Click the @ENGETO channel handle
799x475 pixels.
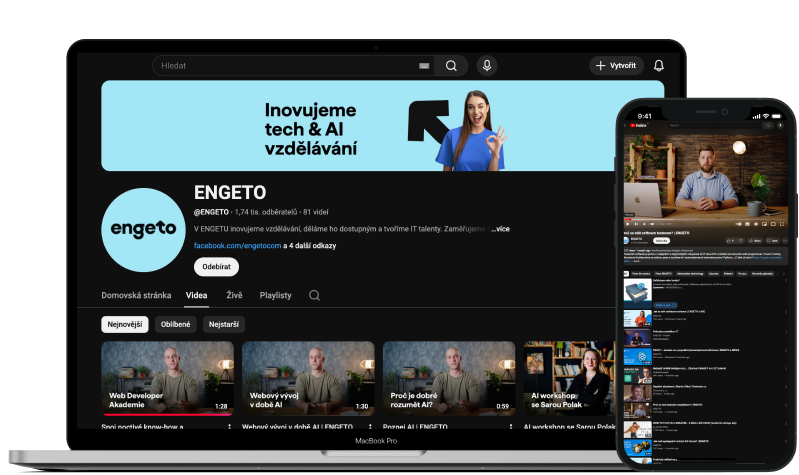(x=211, y=212)
